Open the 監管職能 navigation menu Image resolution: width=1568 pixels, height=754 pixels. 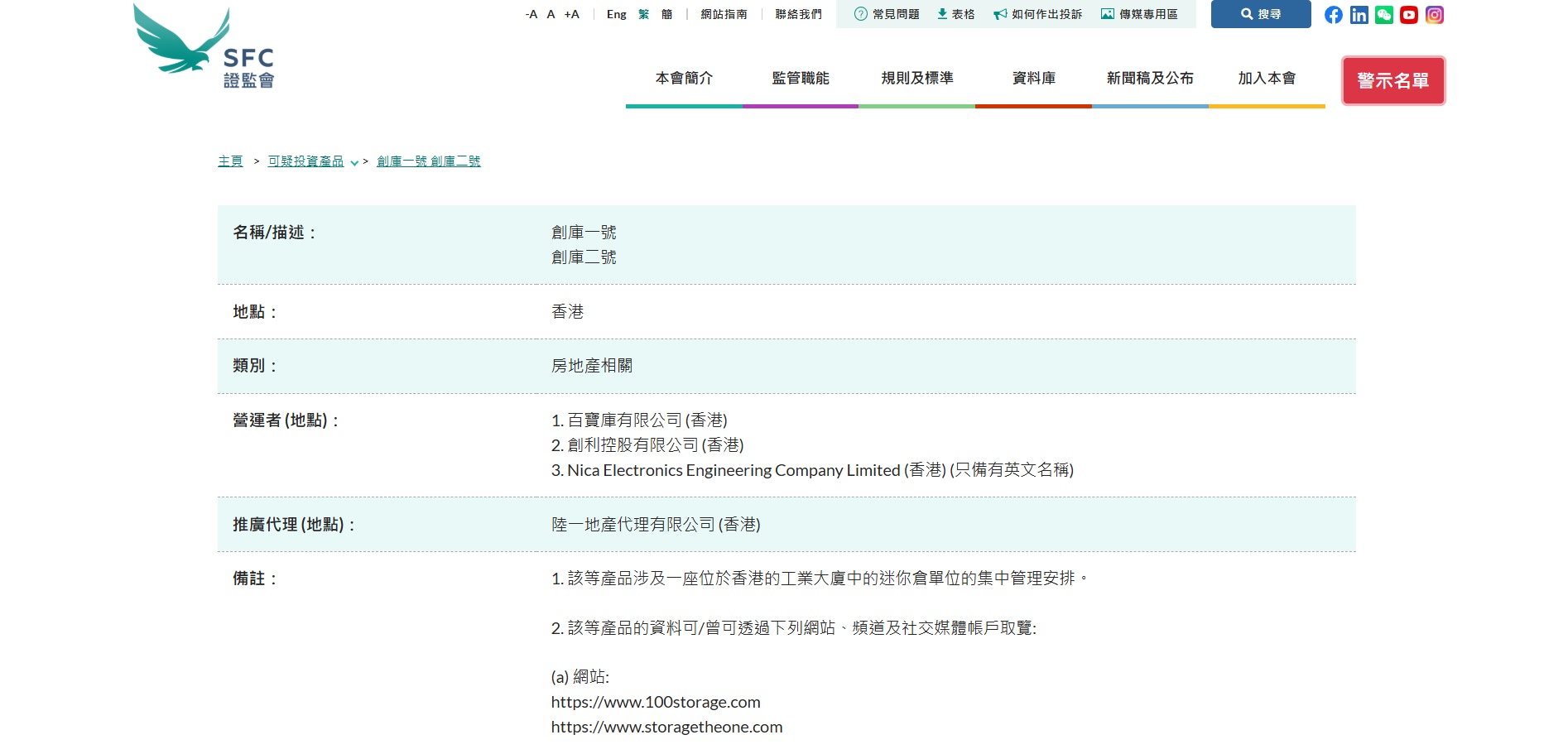(800, 79)
